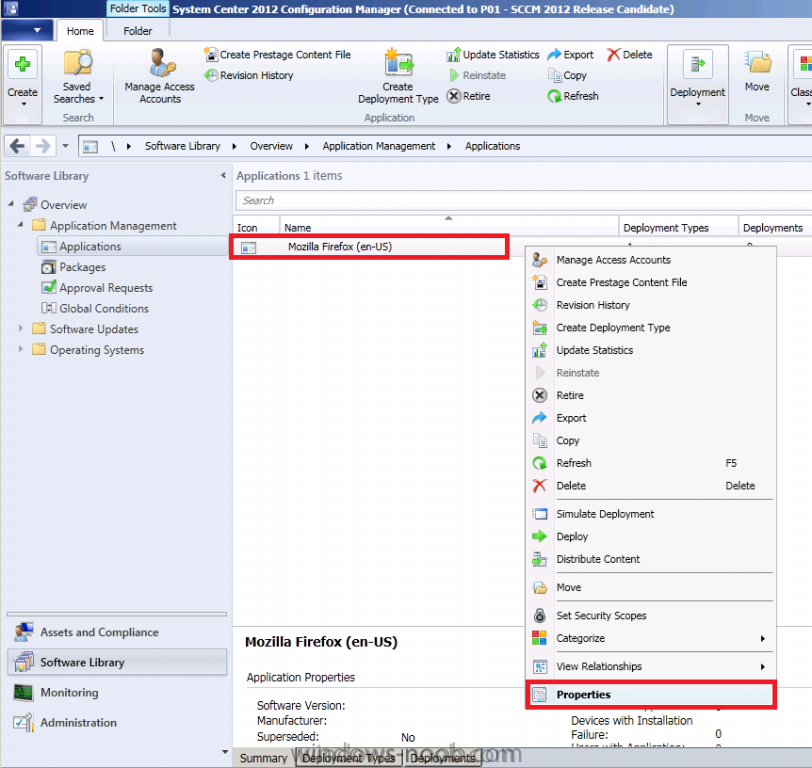Expand the Categorize submenu
The width and height of the screenshot is (812, 768).
click(x=651, y=639)
